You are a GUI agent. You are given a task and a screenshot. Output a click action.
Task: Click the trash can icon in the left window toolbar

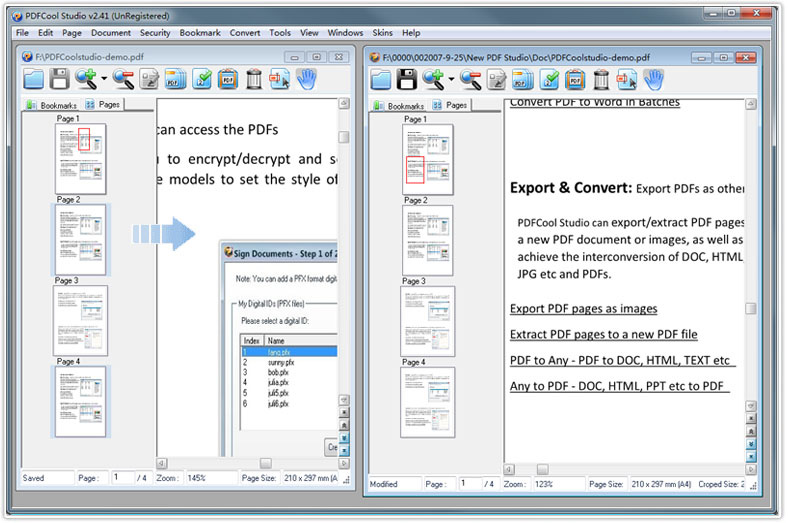(x=254, y=79)
